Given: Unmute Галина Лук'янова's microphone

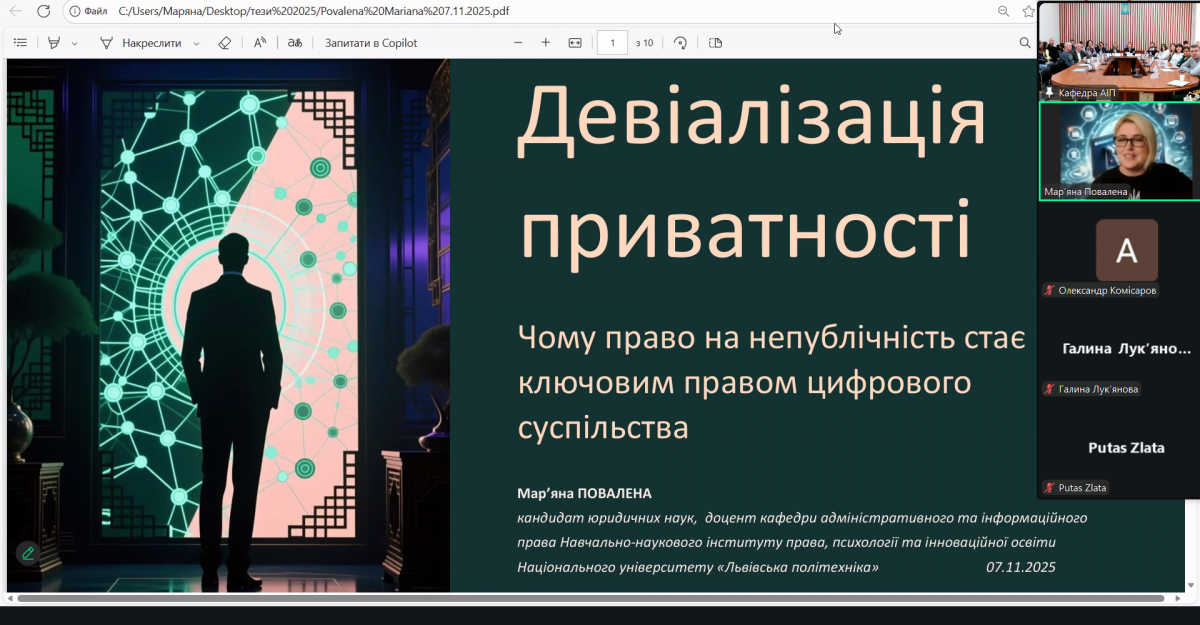Looking at the screenshot, I should tap(1048, 389).
